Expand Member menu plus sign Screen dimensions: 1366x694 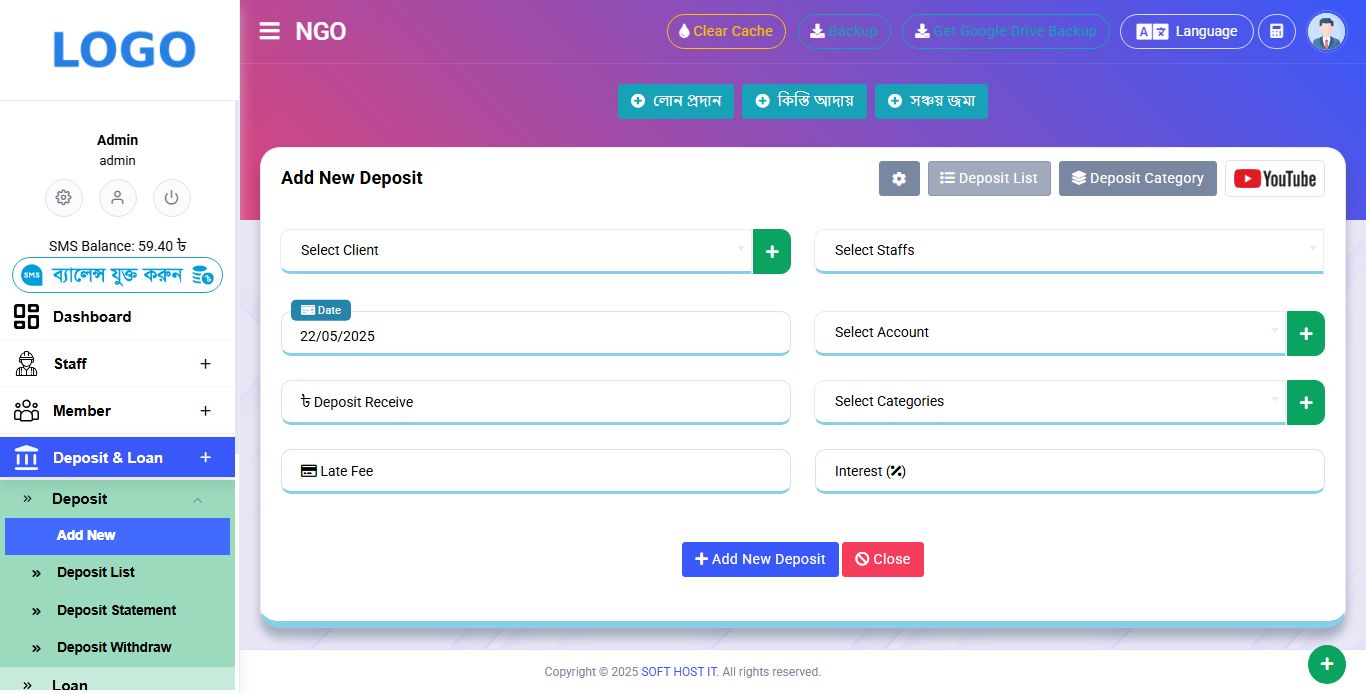coord(205,411)
